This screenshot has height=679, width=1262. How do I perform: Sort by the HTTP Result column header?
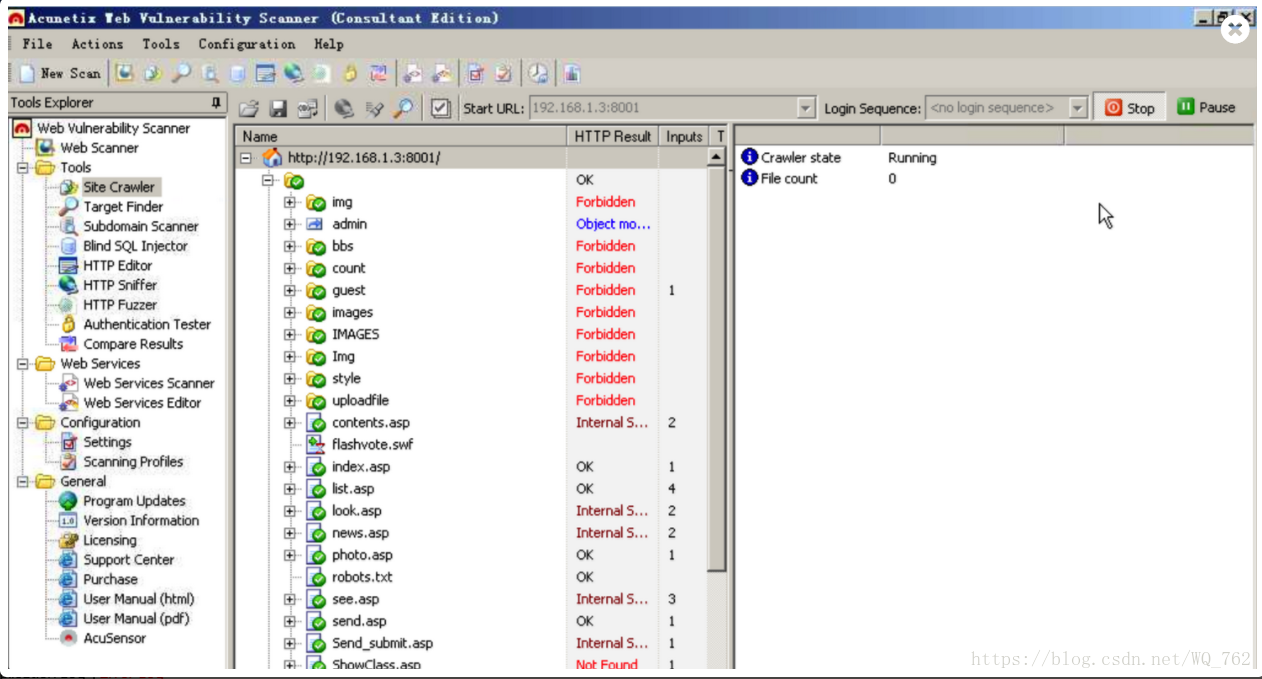(x=613, y=136)
